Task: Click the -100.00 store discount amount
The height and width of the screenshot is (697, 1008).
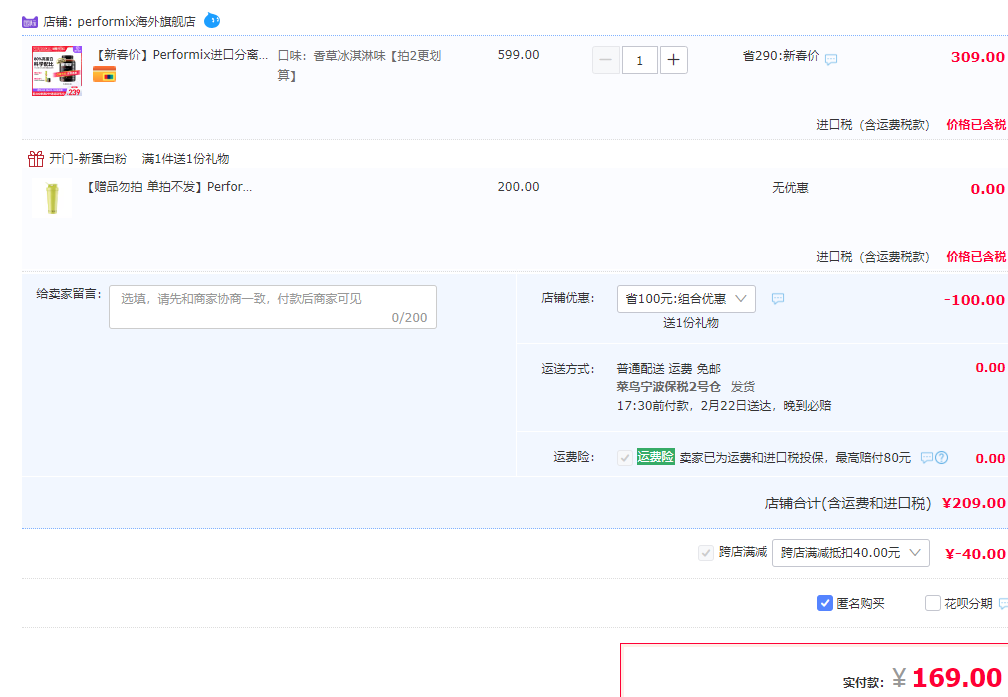Action: 974,300
